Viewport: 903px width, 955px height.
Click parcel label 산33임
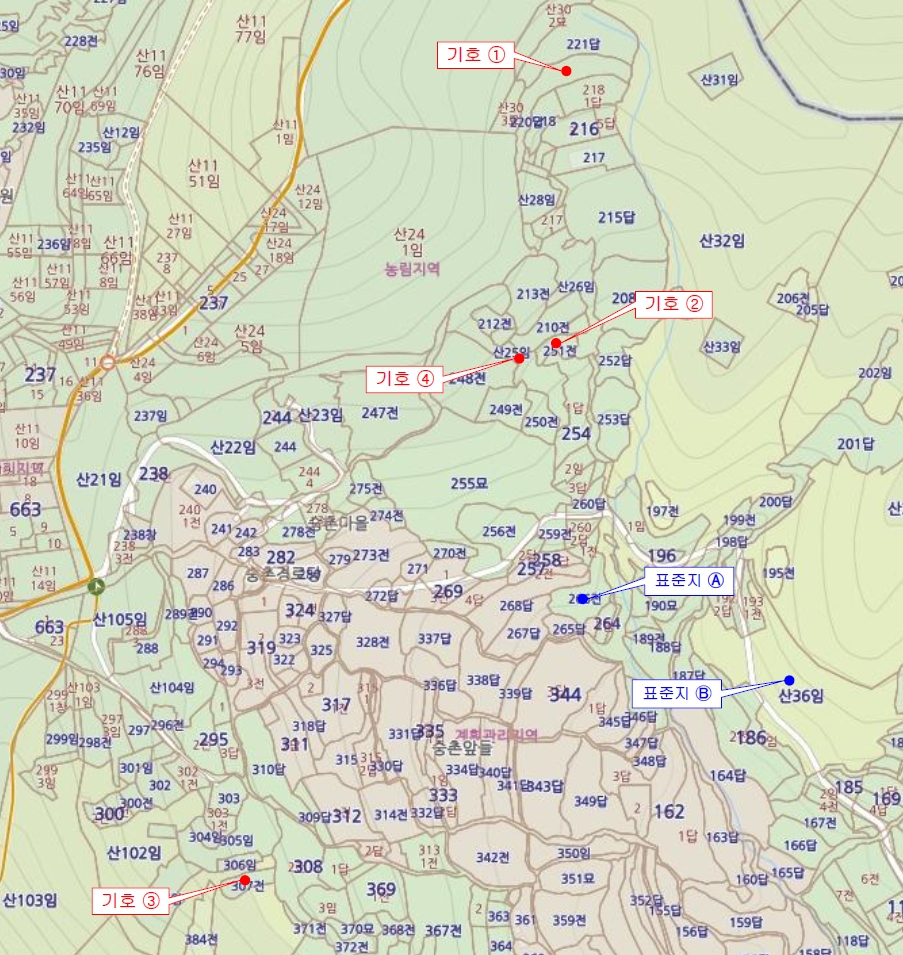click(722, 347)
